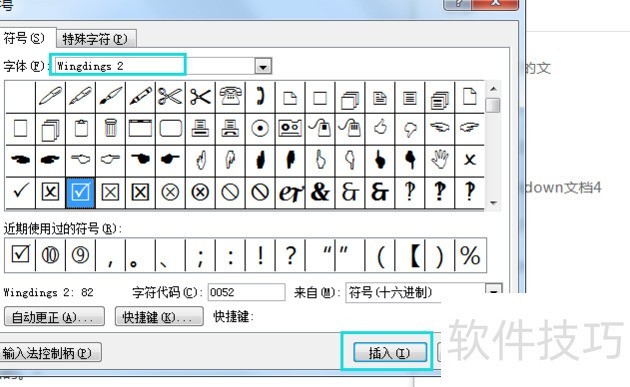Select the thumbs up hand symbol
The width and height of the screenshot is (630, 387).
click(380, 128)
